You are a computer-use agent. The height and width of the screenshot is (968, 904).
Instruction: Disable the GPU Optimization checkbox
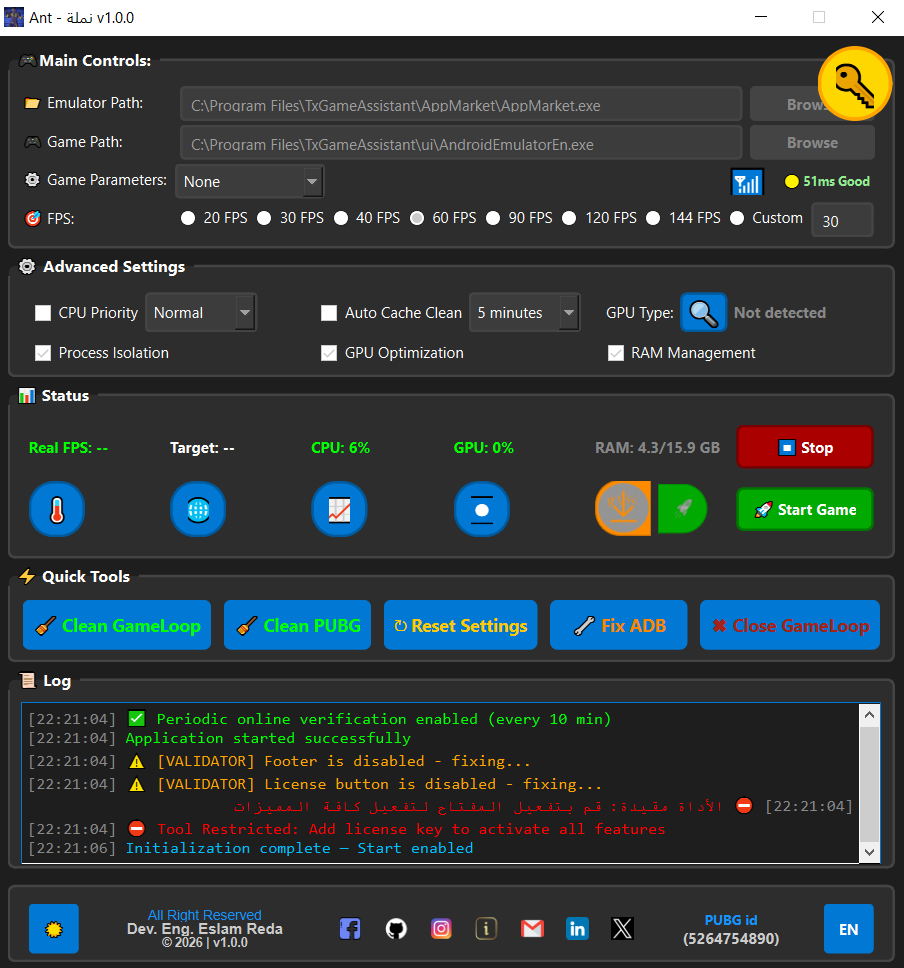[329, 352]
